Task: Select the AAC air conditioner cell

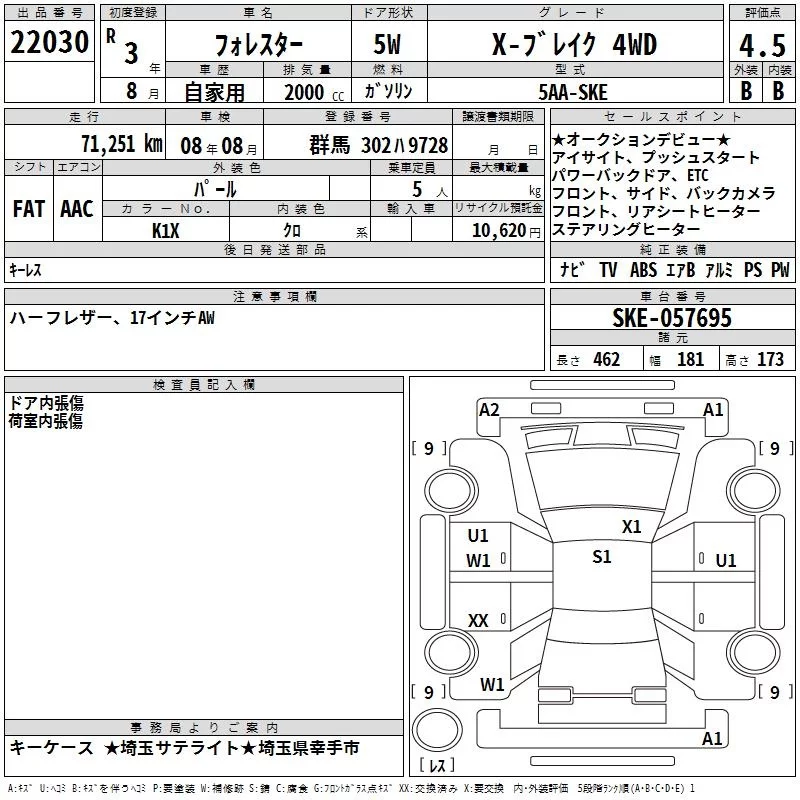Action: pyautogui.click(x=76, y=209)
